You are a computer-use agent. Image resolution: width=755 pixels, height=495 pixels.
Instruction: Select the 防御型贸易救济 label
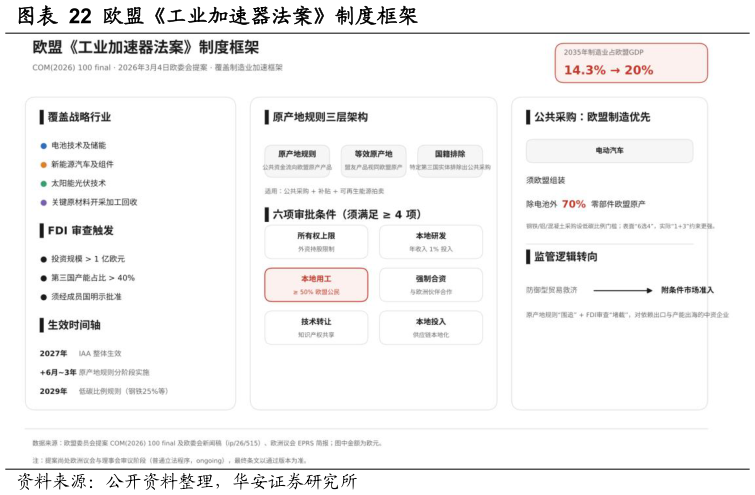coord(551,290)
